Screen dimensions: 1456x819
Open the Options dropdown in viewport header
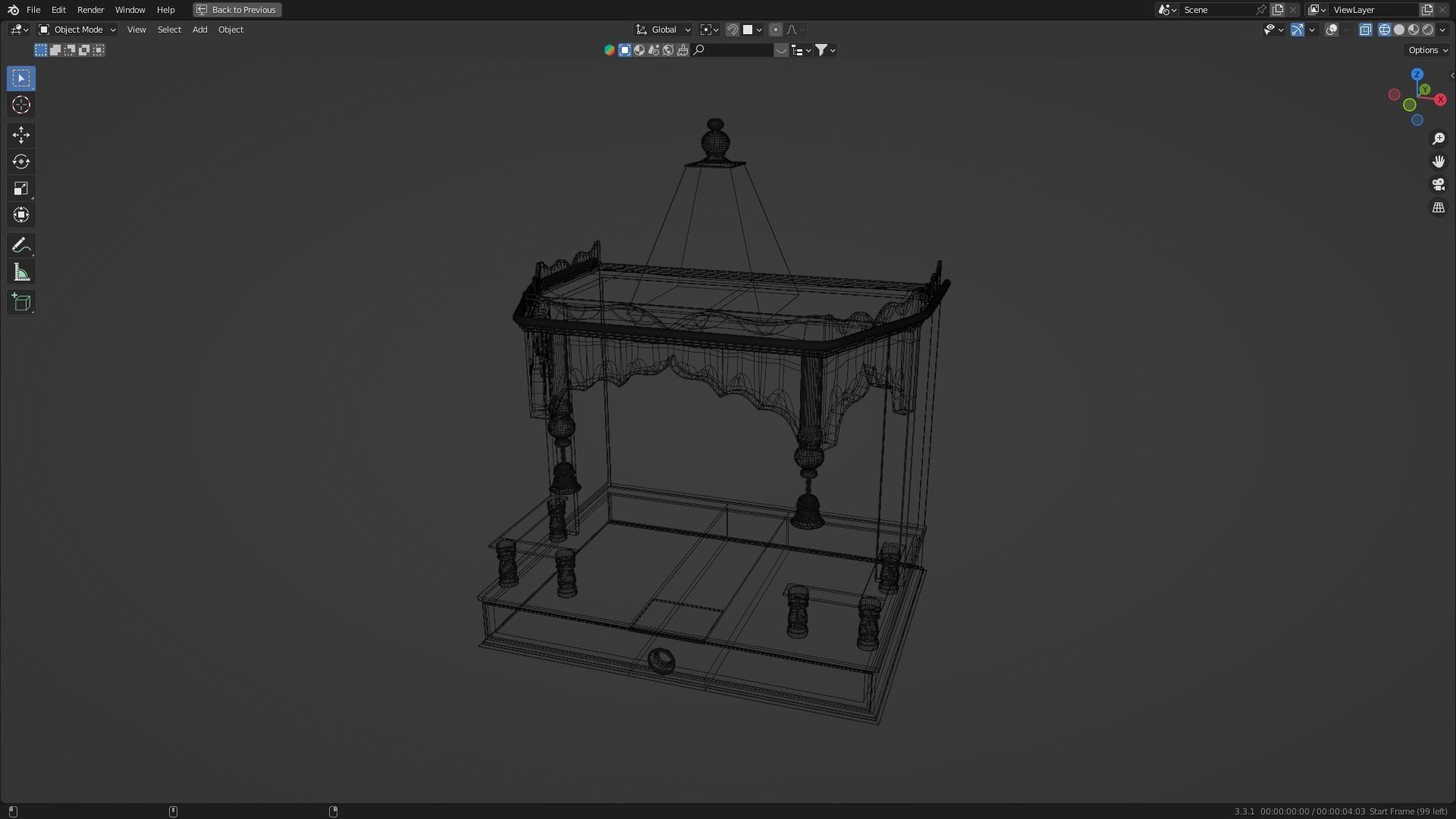coord(1426,49)
